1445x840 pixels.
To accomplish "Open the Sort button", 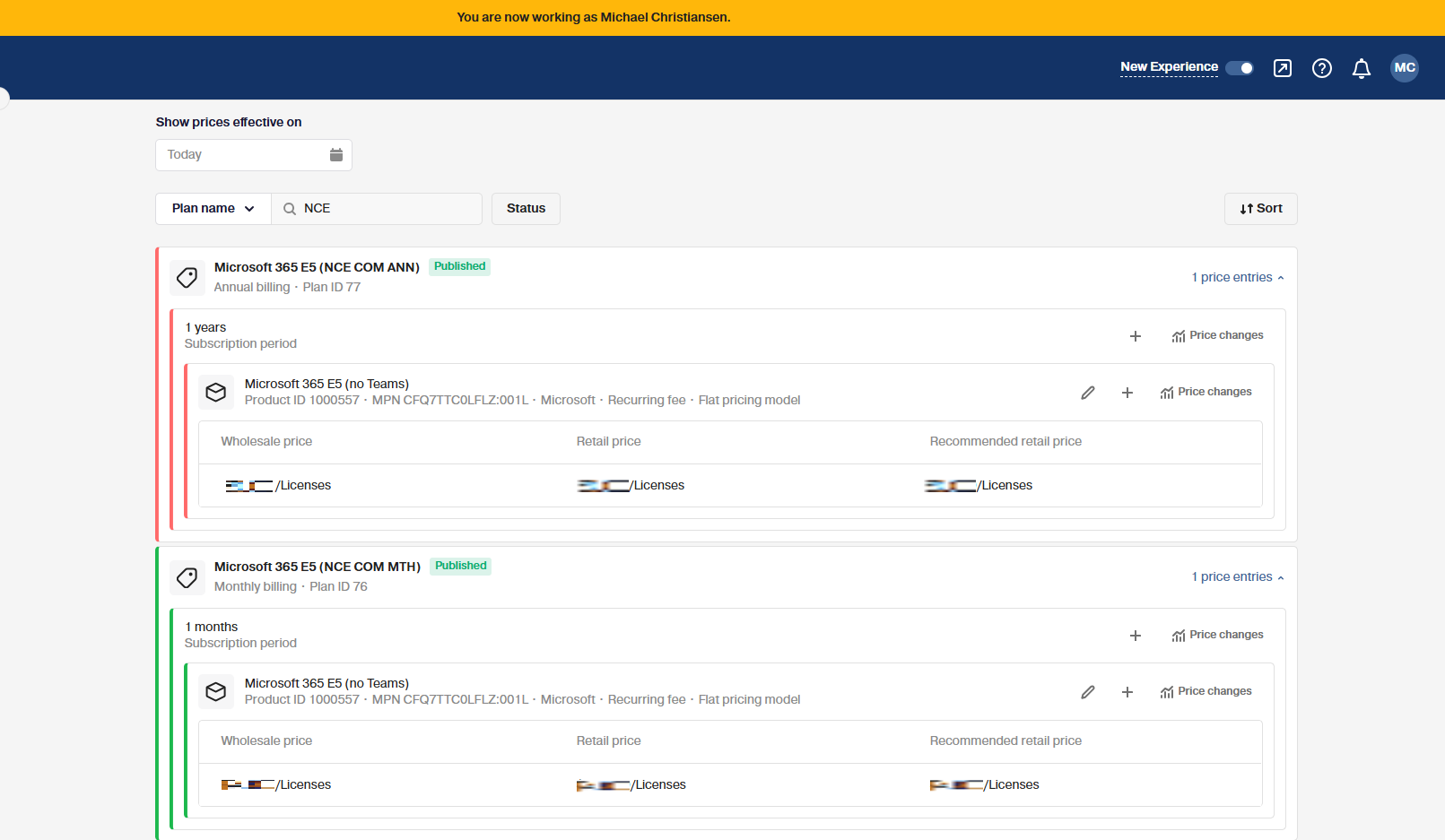I will [1261, 209].
